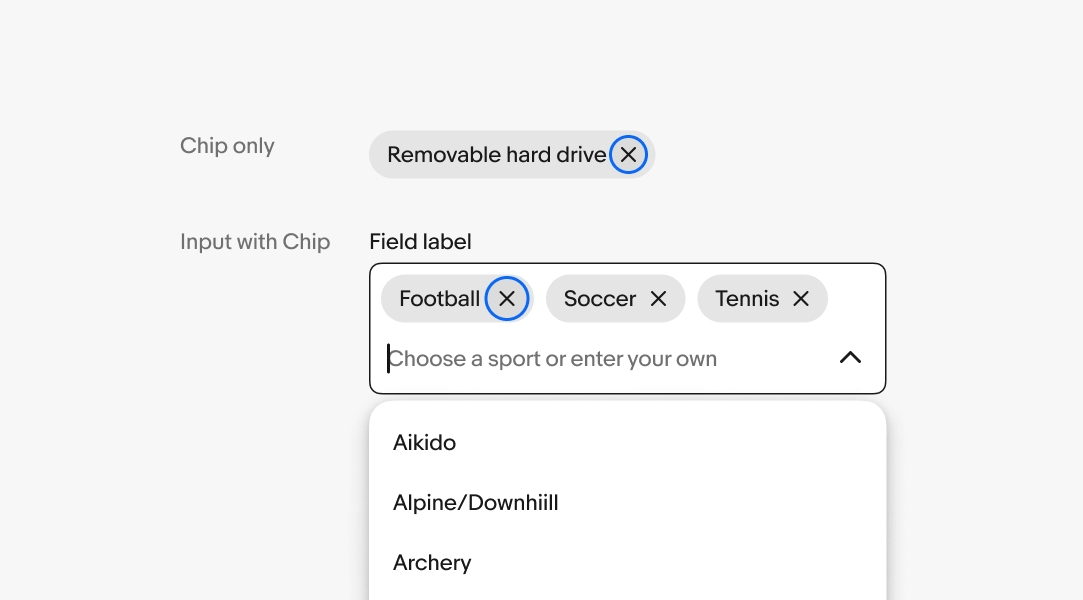Choose Alpine/Downhiill in the dropdown list
The image size is (1083, 600).
tap(475, 503)
